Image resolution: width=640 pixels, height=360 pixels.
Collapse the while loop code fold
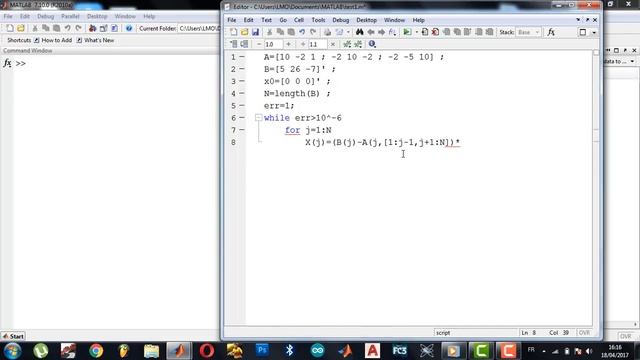coord(258,118)
